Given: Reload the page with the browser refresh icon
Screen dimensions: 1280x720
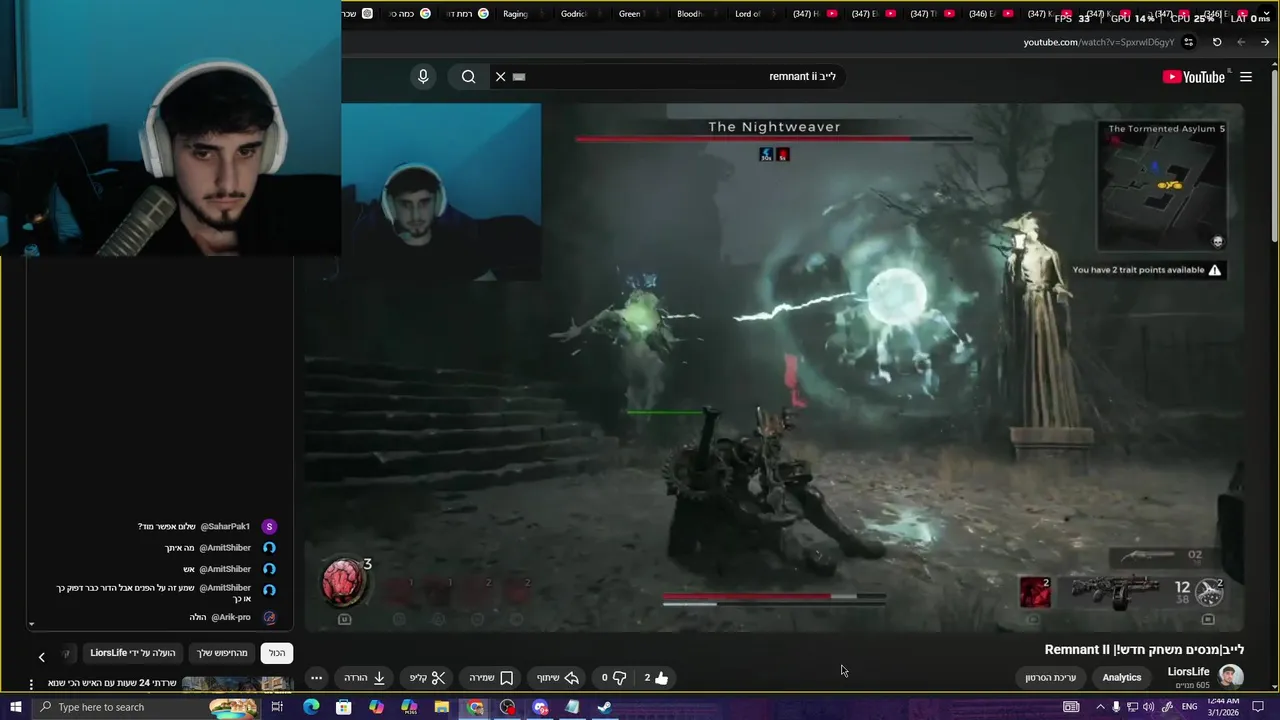Looking at the screenshot, I should pyautogui.click(x=1217, y=42).
